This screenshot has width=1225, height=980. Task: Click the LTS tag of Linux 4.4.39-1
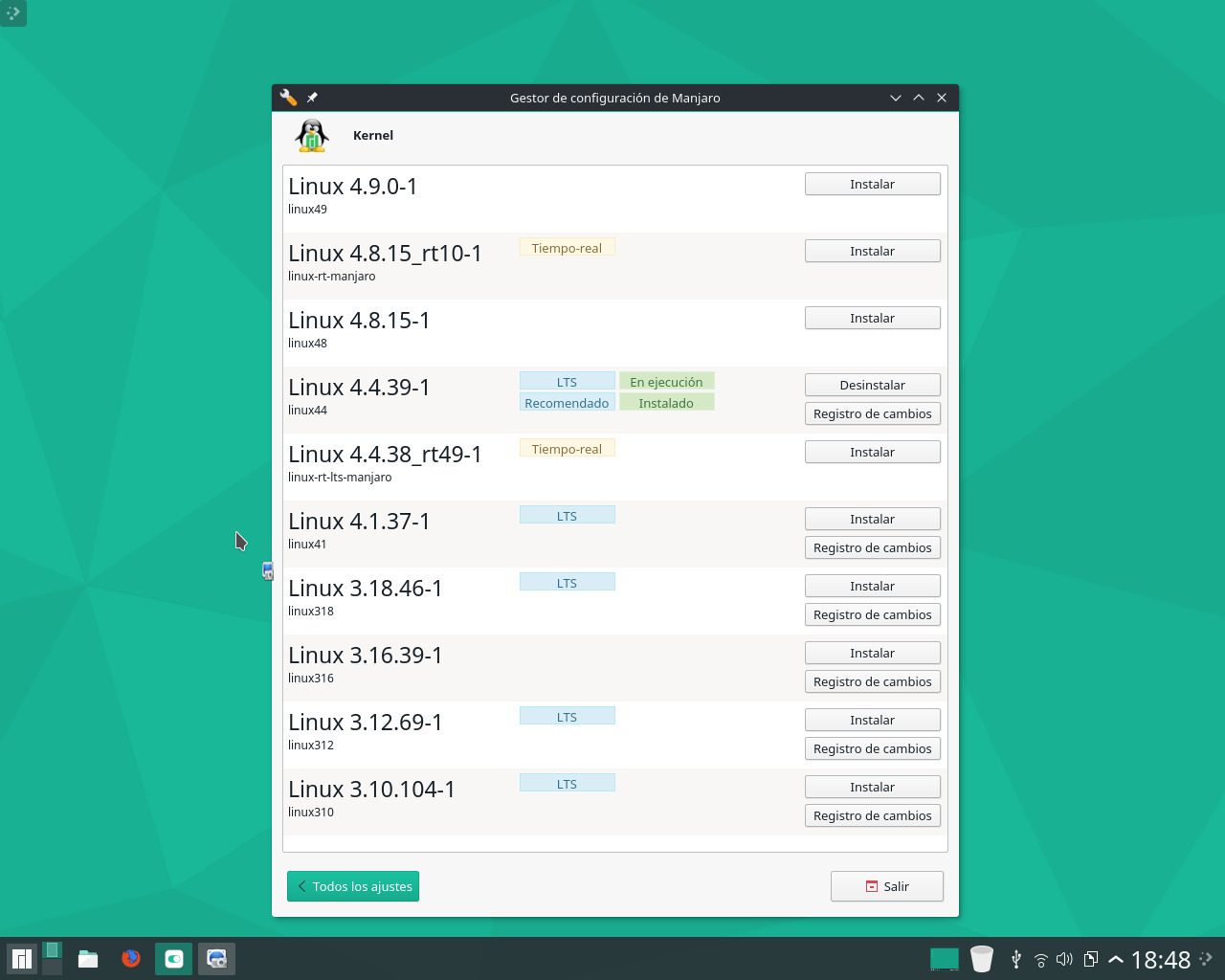pos(568,382)
